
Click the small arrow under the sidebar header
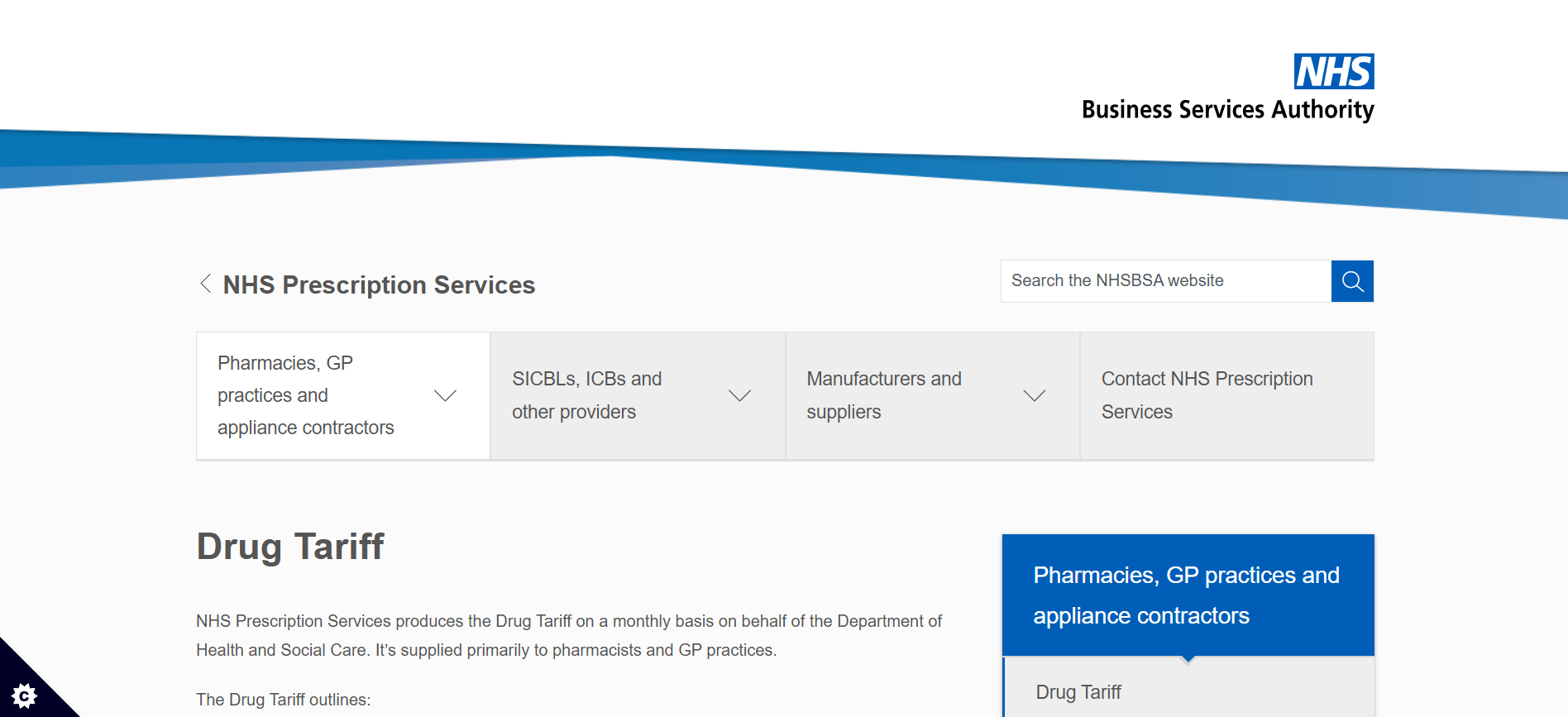(1188, 660)
